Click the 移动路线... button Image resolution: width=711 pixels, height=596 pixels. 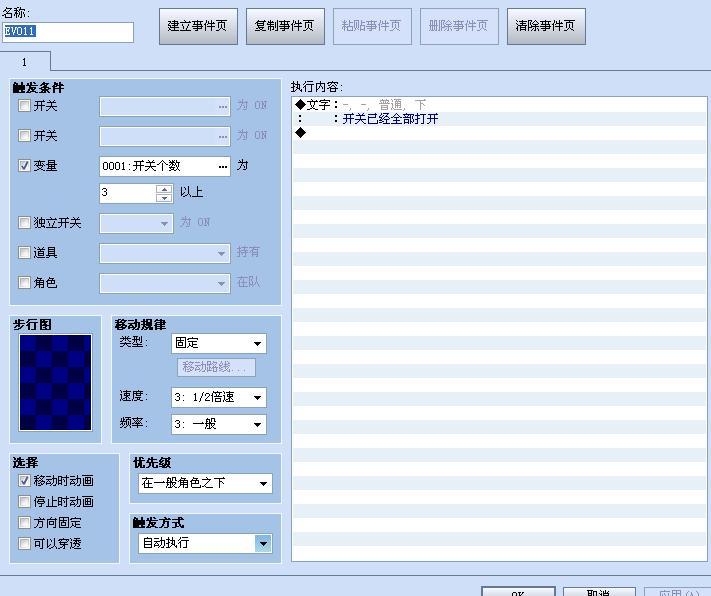click(x=216, y=367)
